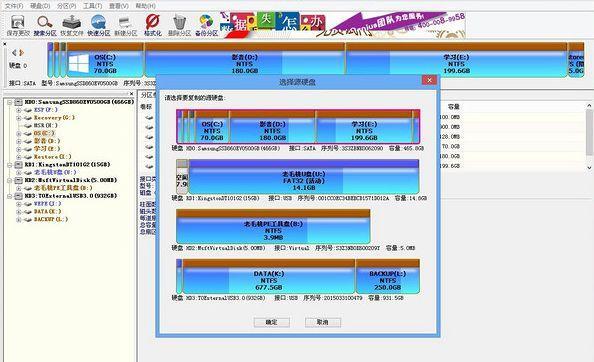Select the BACKUP(L:) 250.0GB partition in dialog
The image size is (594, 362).
(388, 276)
